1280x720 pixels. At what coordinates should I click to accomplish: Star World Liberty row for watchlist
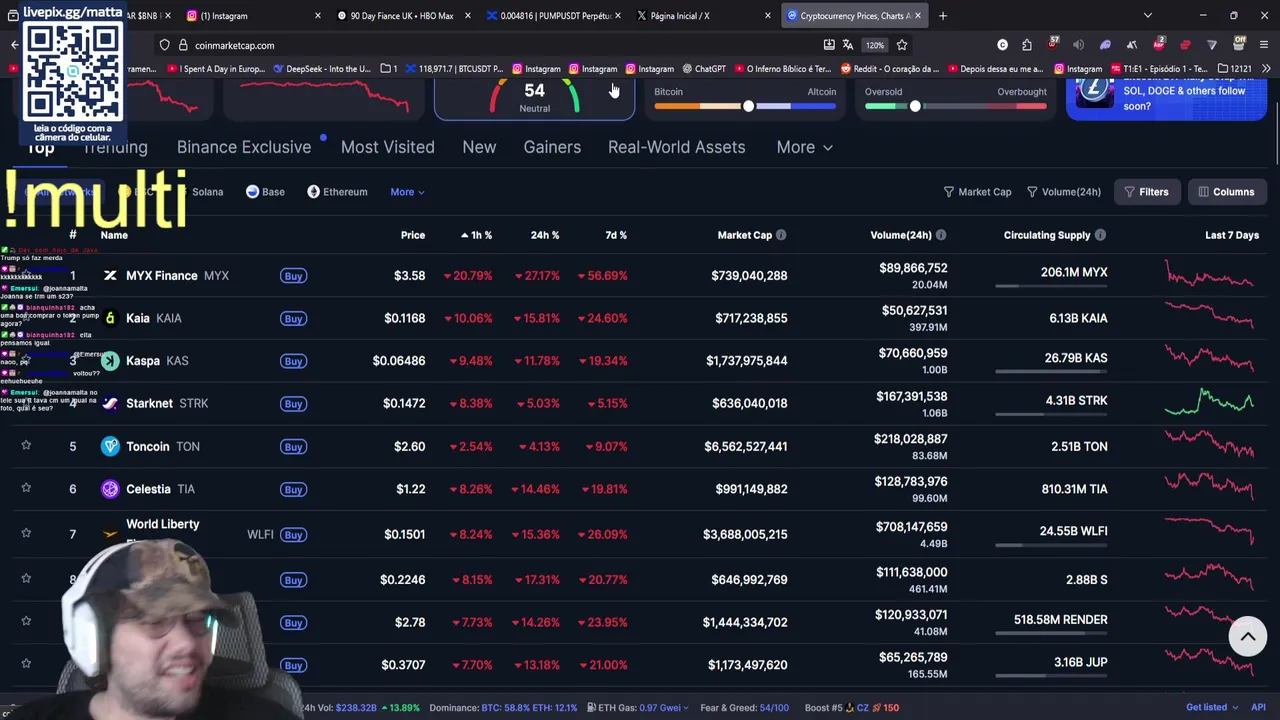coord(26,533)
